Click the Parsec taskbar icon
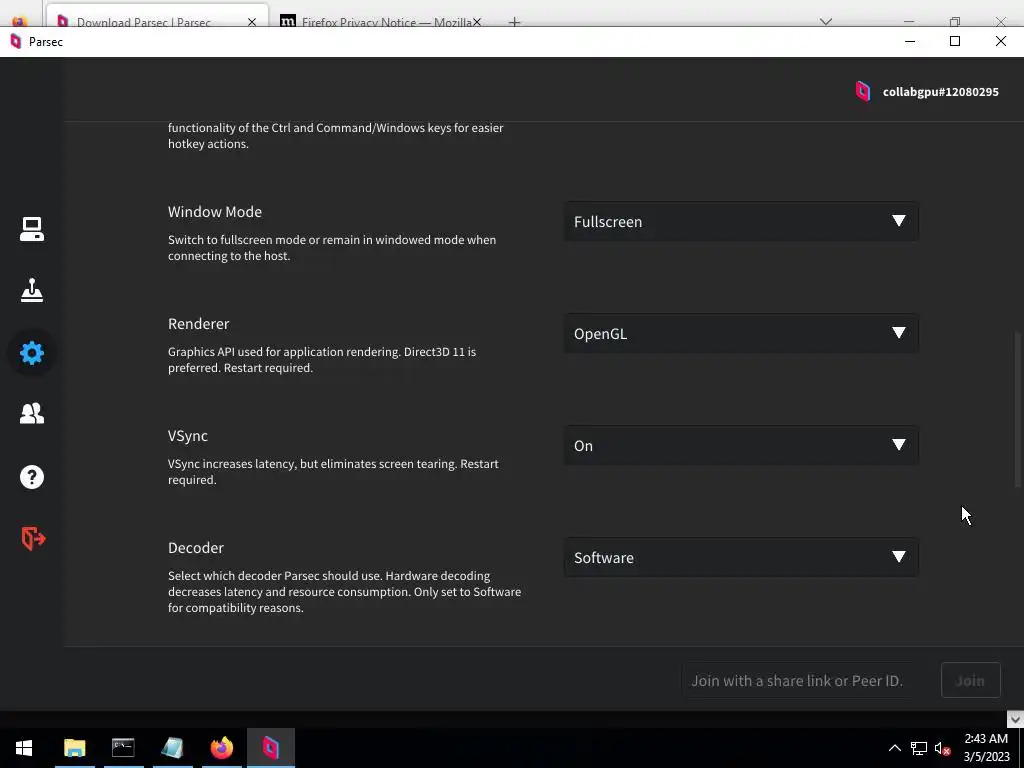The height and width of the screenshot is (768, 1024). pos(270,748)
